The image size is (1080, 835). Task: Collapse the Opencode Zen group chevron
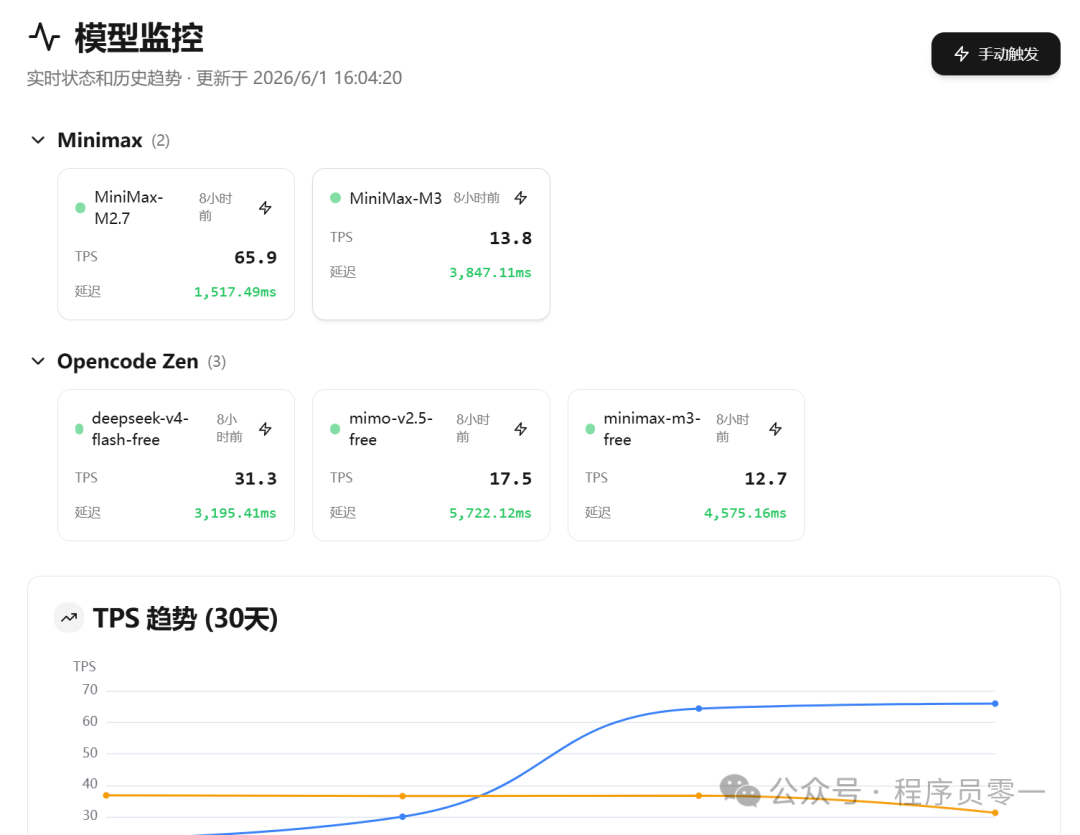click(x=39, y=362)
